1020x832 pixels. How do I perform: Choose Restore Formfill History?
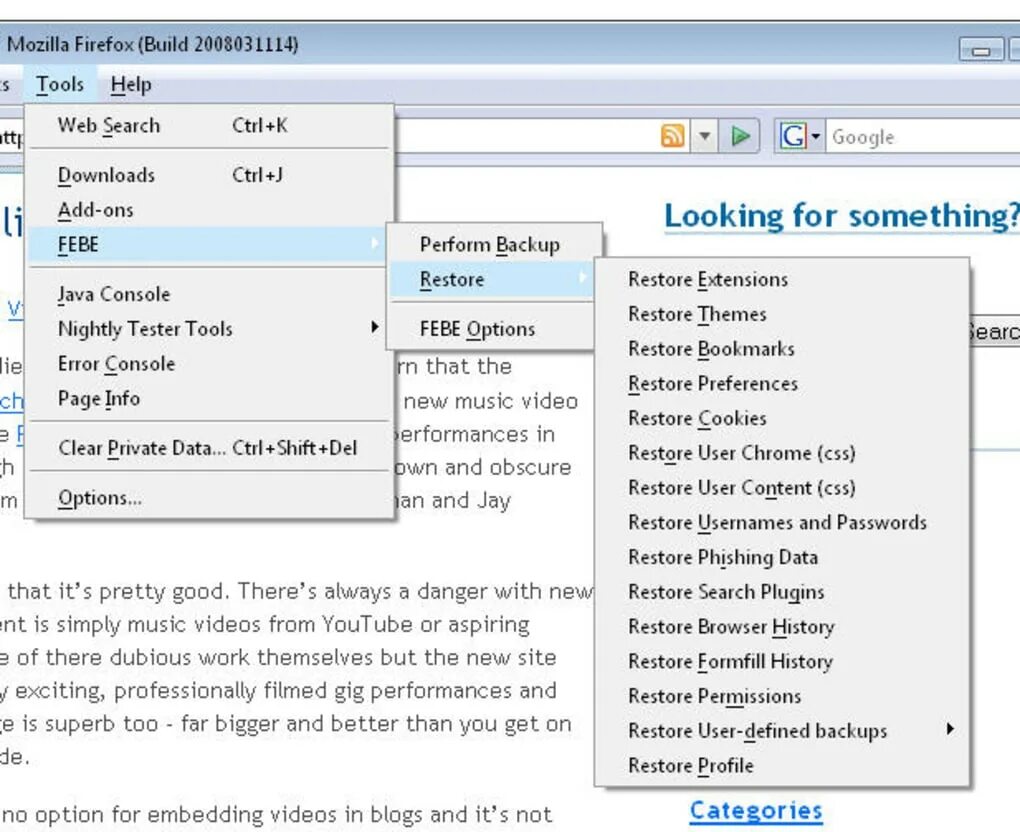tap(782, 661)
